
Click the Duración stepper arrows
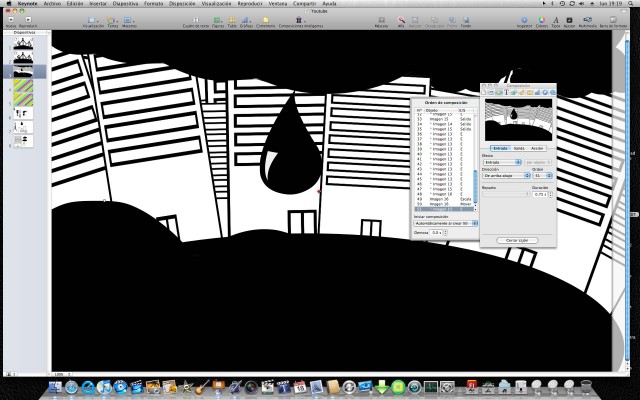[551, 194]
